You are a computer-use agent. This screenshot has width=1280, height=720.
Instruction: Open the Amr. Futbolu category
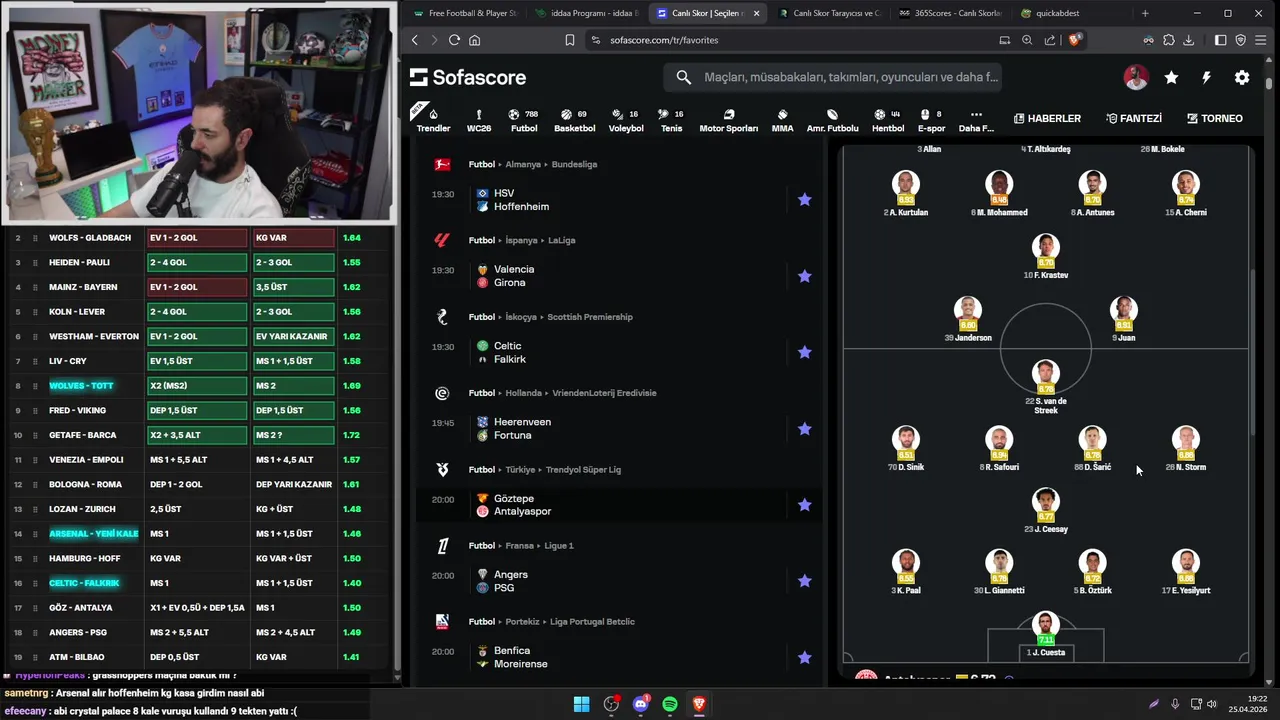click(x=832, y=120)
